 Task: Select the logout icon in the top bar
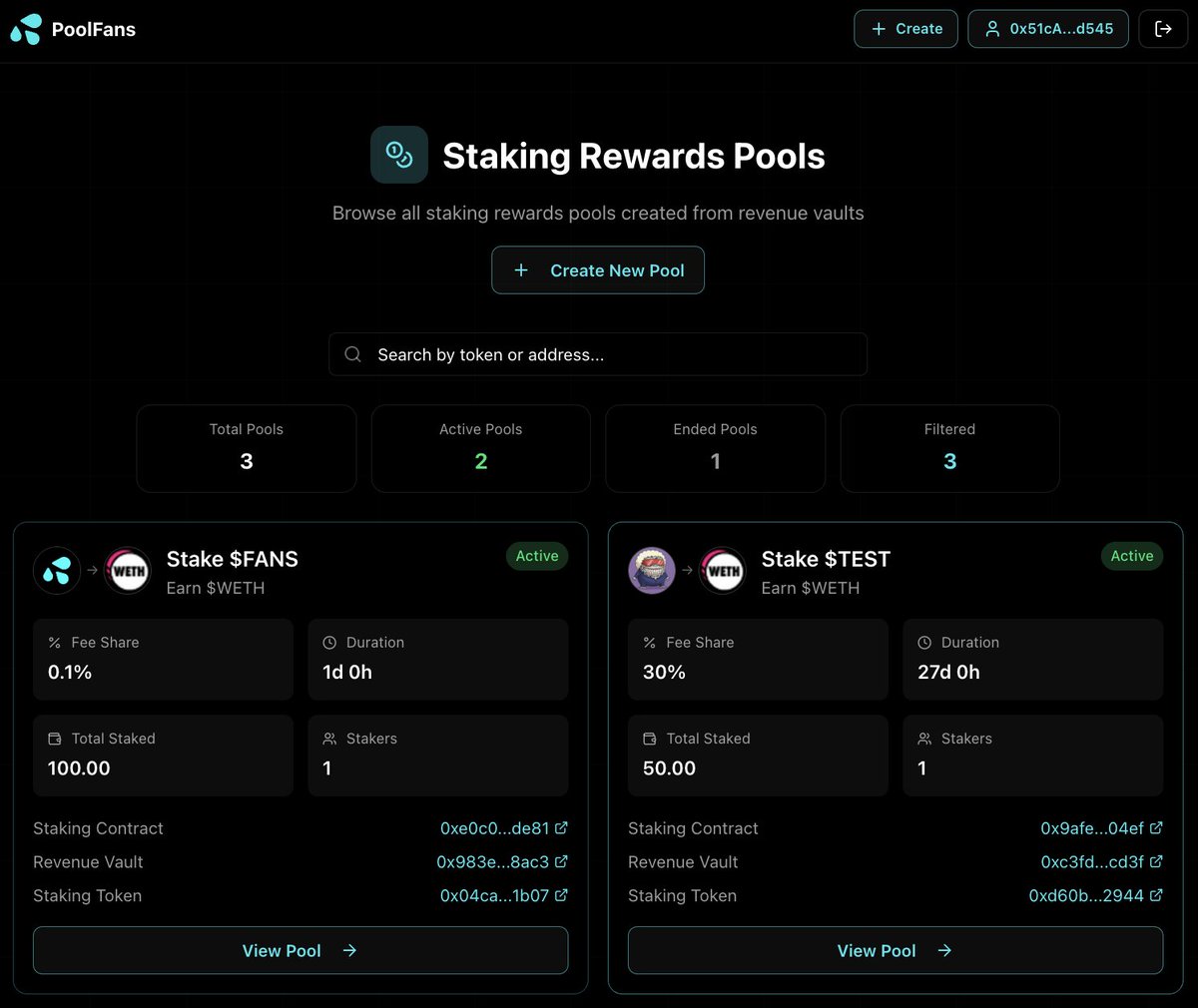pyautogui.click(x=1163, y=29)
